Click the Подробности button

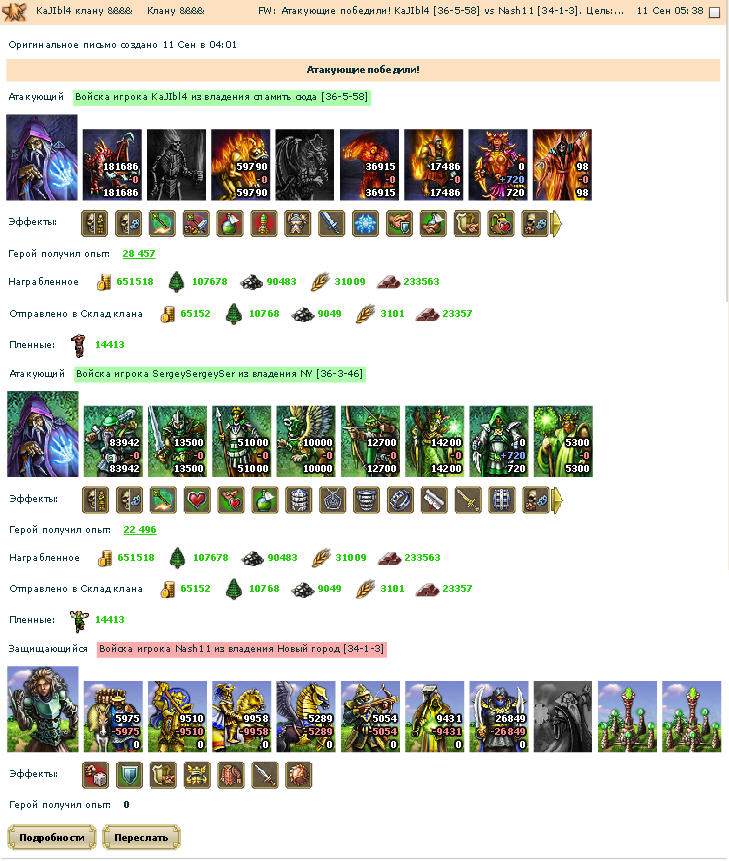click(x=52, y=837)
